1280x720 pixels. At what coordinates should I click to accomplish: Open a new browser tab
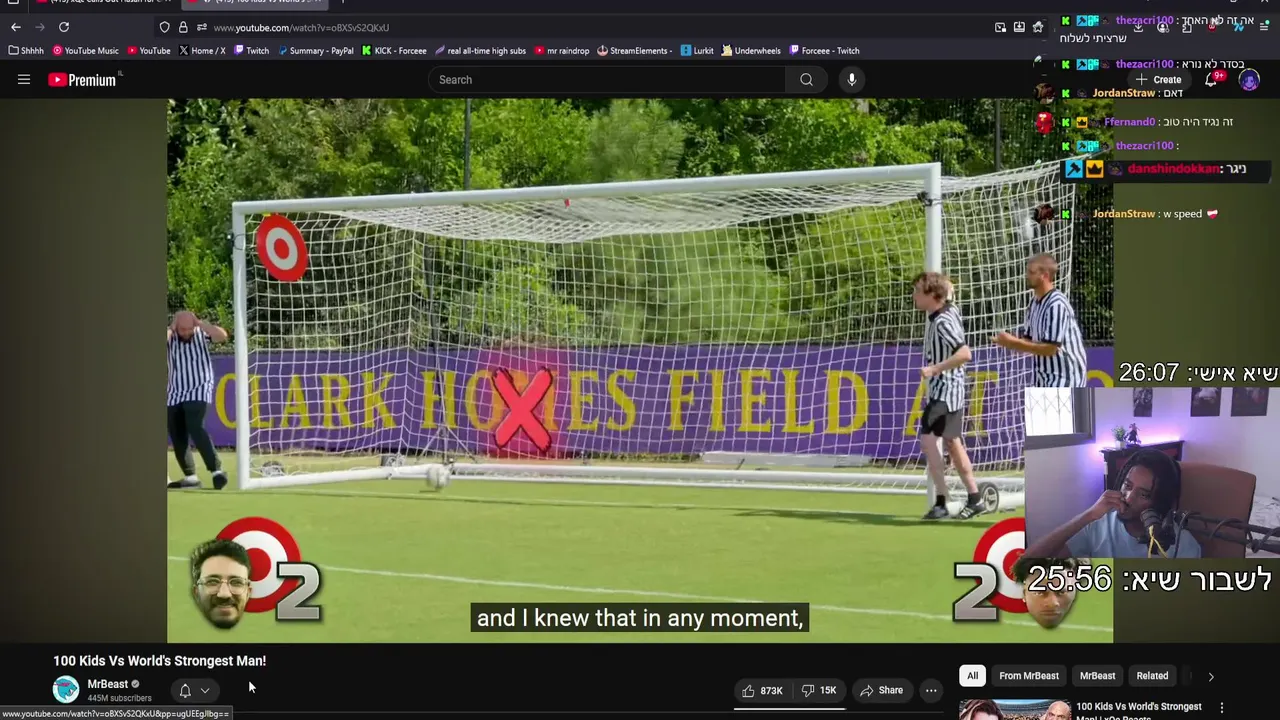(x=343, y=3)
